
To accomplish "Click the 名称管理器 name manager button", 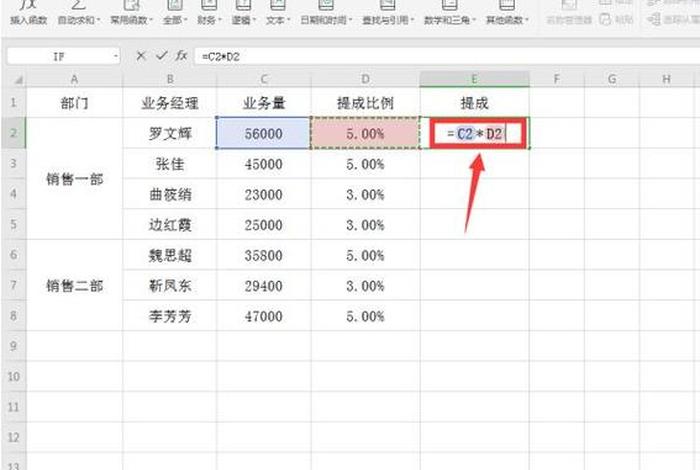I will click(569, 13).
